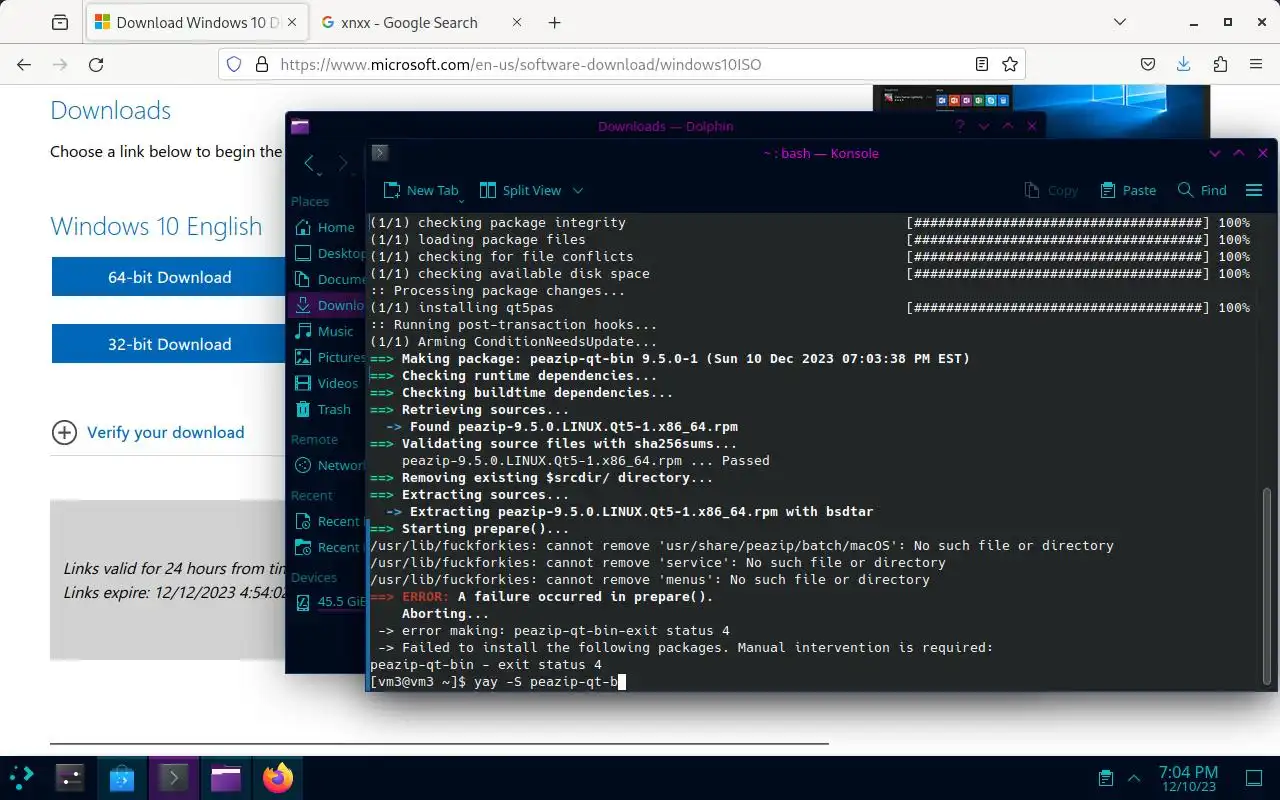Click the tracking protection shield icon

(x=234, y=64)
